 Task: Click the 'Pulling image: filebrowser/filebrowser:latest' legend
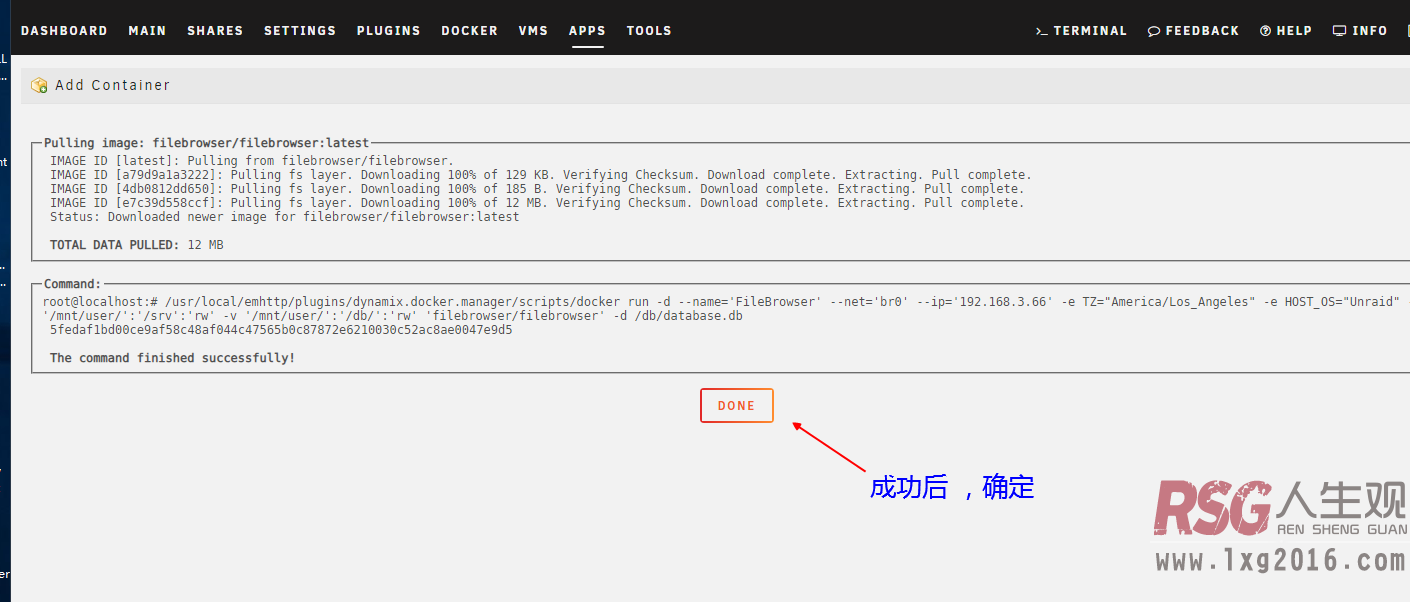point(206,143)
